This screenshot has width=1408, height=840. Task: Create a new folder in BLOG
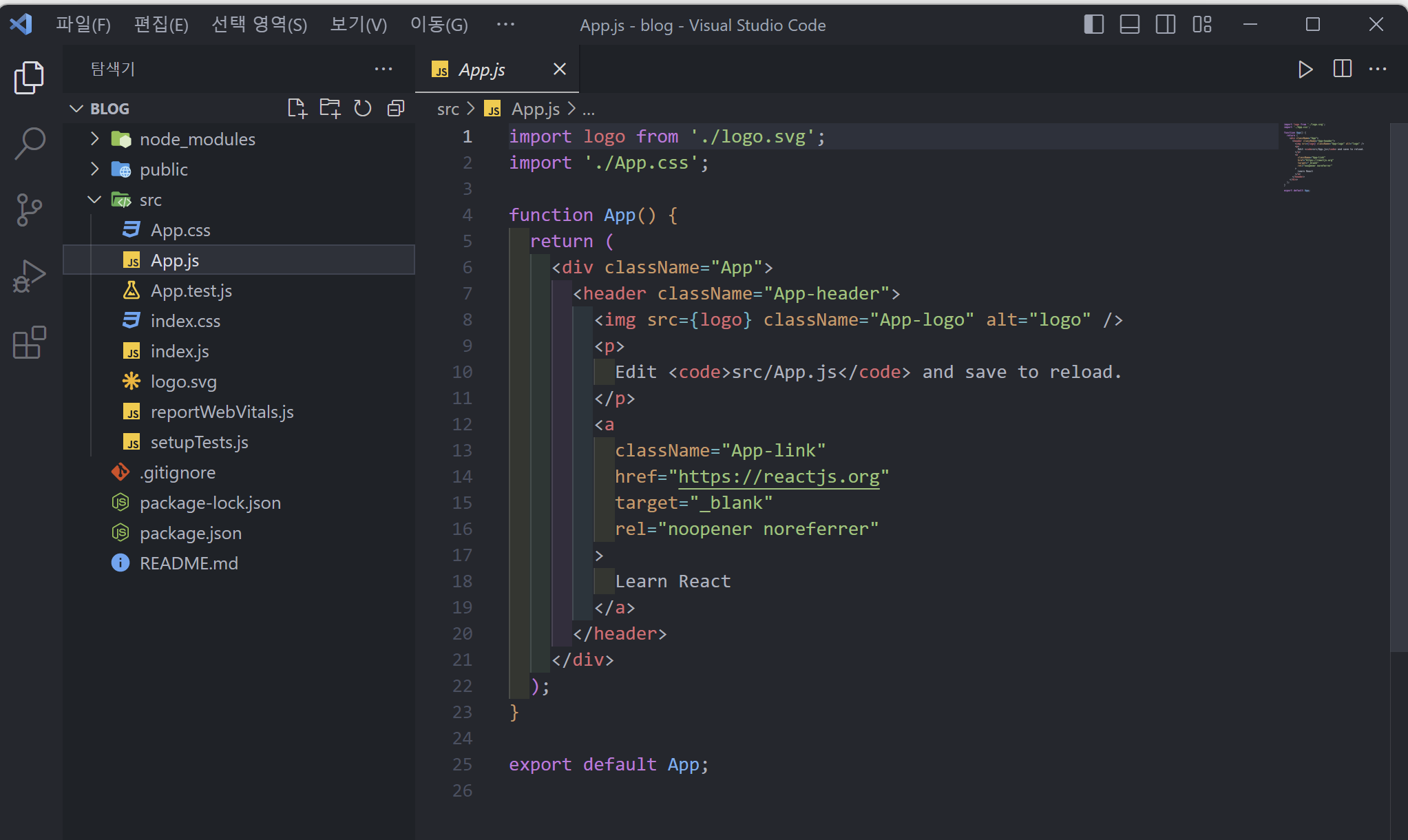[330, 108]
